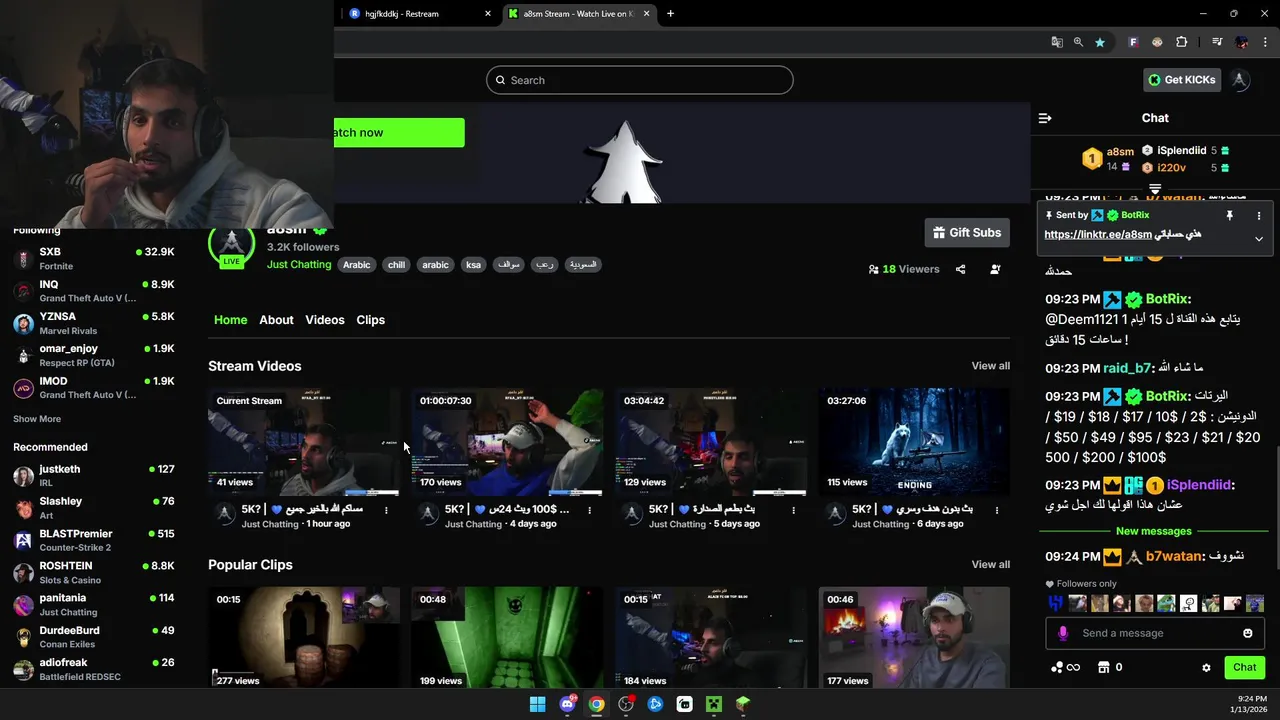This screenshot has height=720, width=1280.
Task: Open the Kick shop store icon
Action: 1104,667
